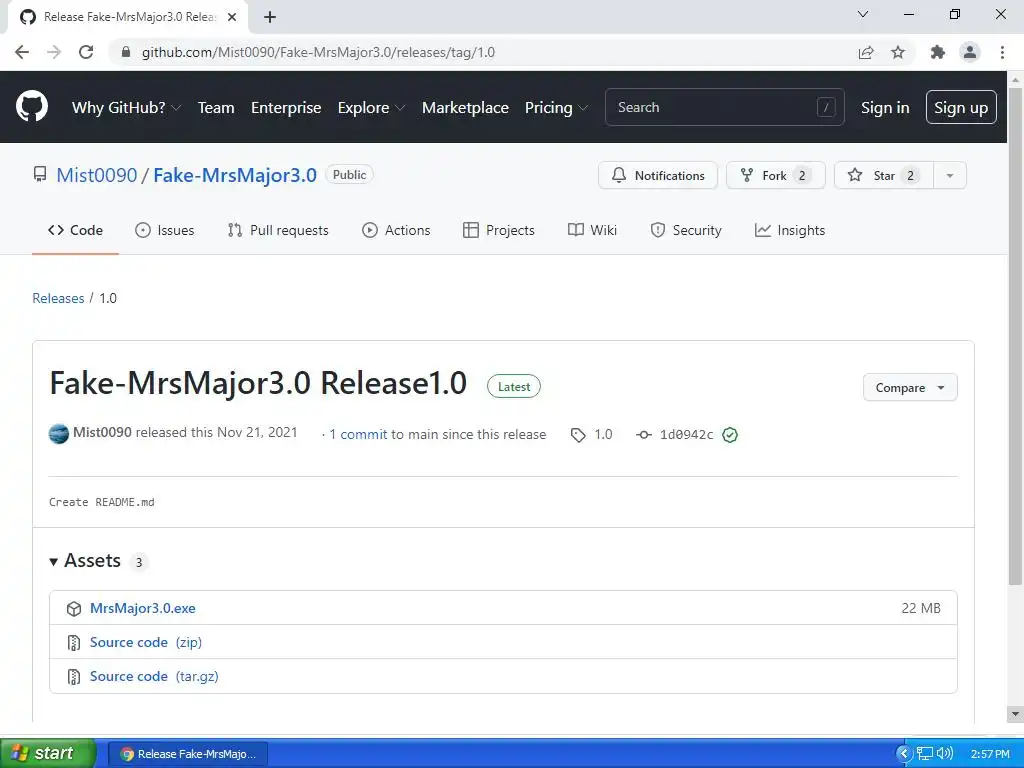
Task: Open the Wiki tab
Action: pos(592,230)
